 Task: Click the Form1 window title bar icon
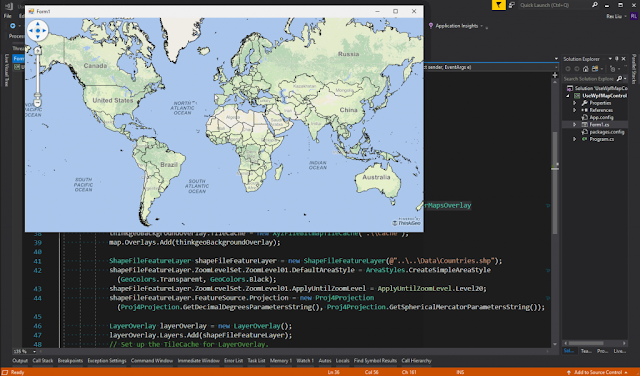(31, 11)
